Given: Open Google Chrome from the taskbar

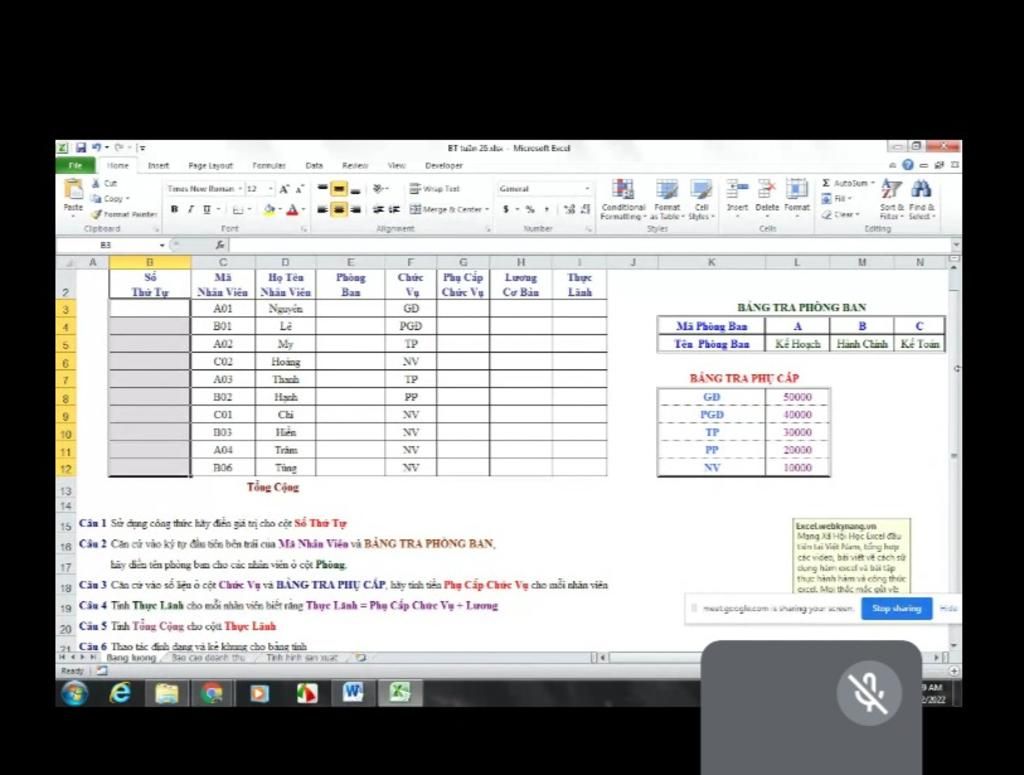Looking at the screenshot, I should tap(211, 693).
